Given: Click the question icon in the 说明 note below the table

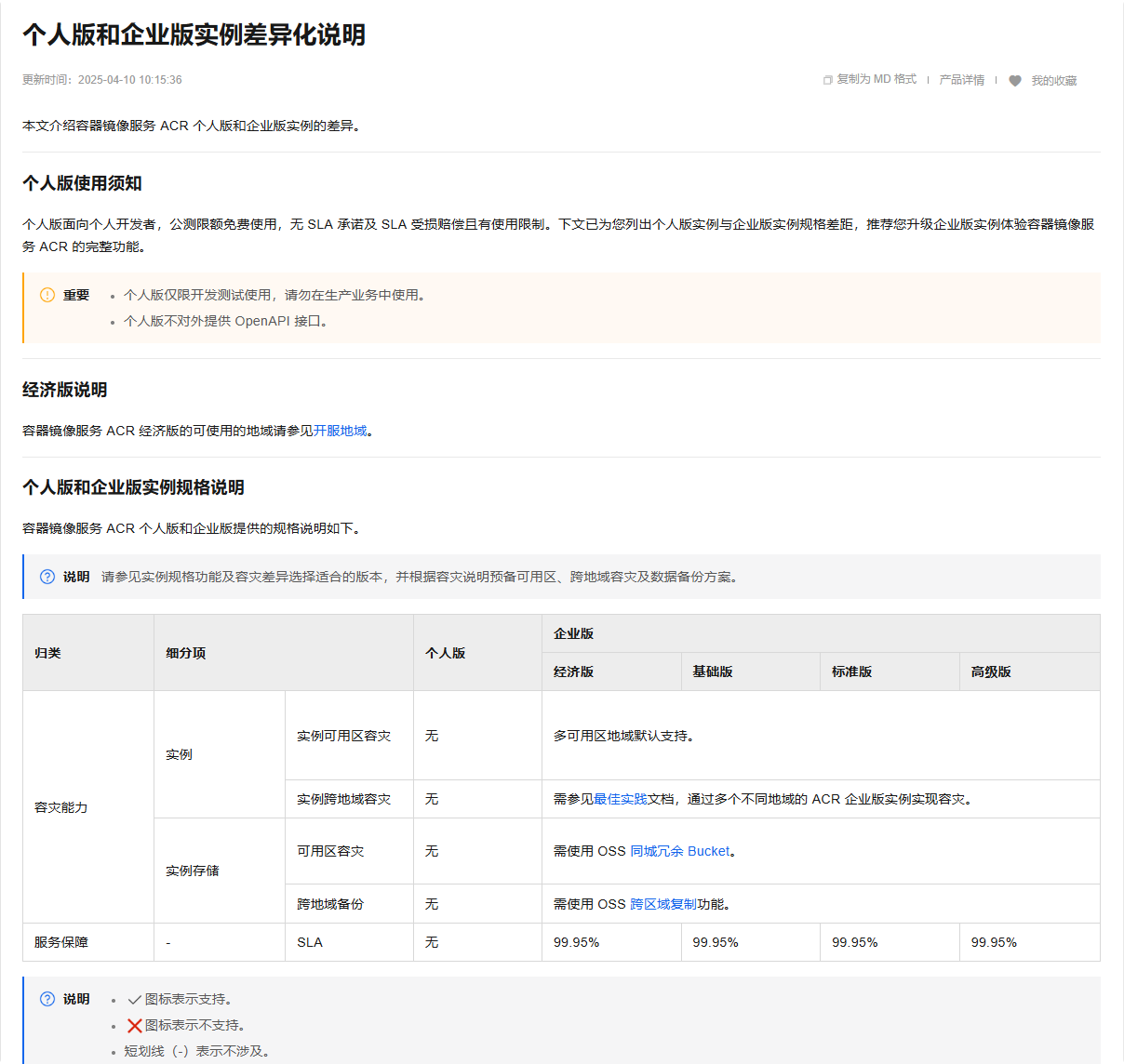Looking at the screenshot, I should (47, 999).
